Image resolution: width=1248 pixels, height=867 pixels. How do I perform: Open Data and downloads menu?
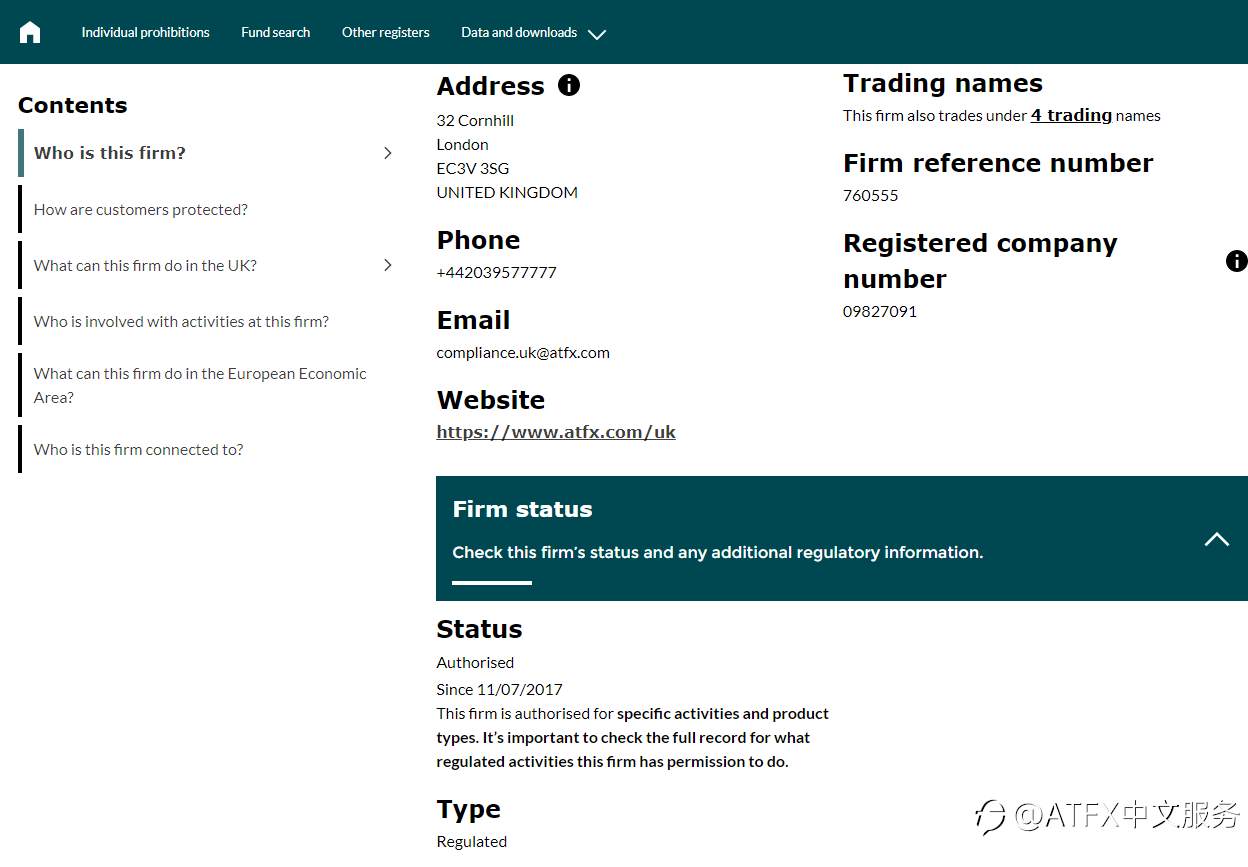pyautogui.click(x=519, y=32)
